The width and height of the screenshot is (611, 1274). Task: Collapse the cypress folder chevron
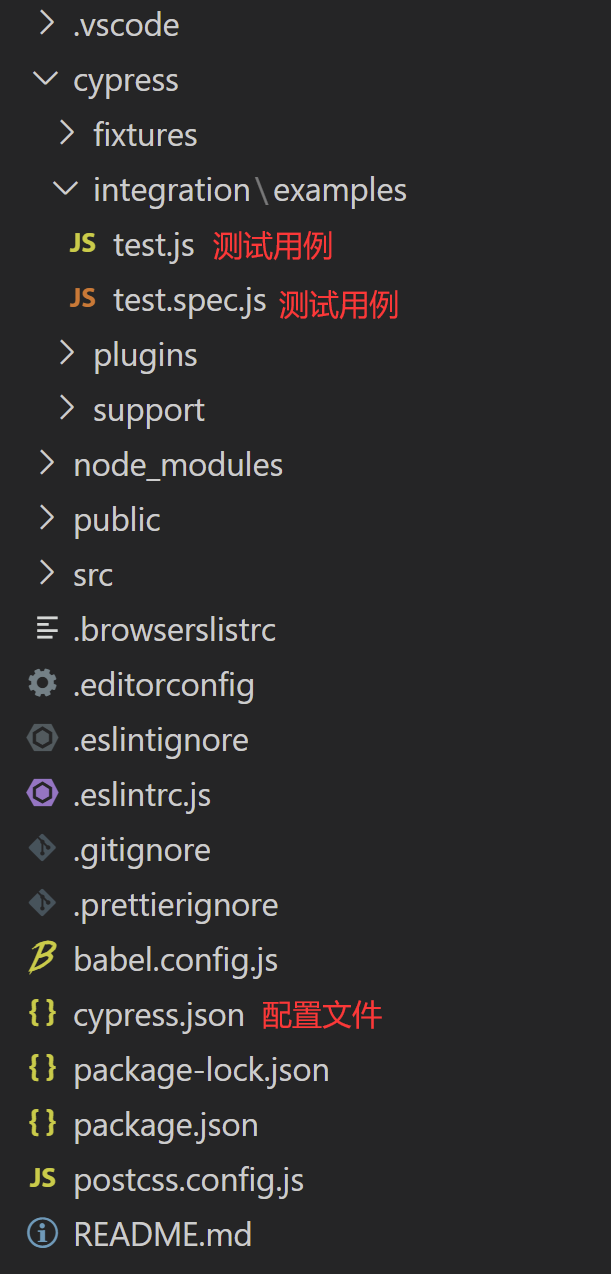click(x=46, y=79)
